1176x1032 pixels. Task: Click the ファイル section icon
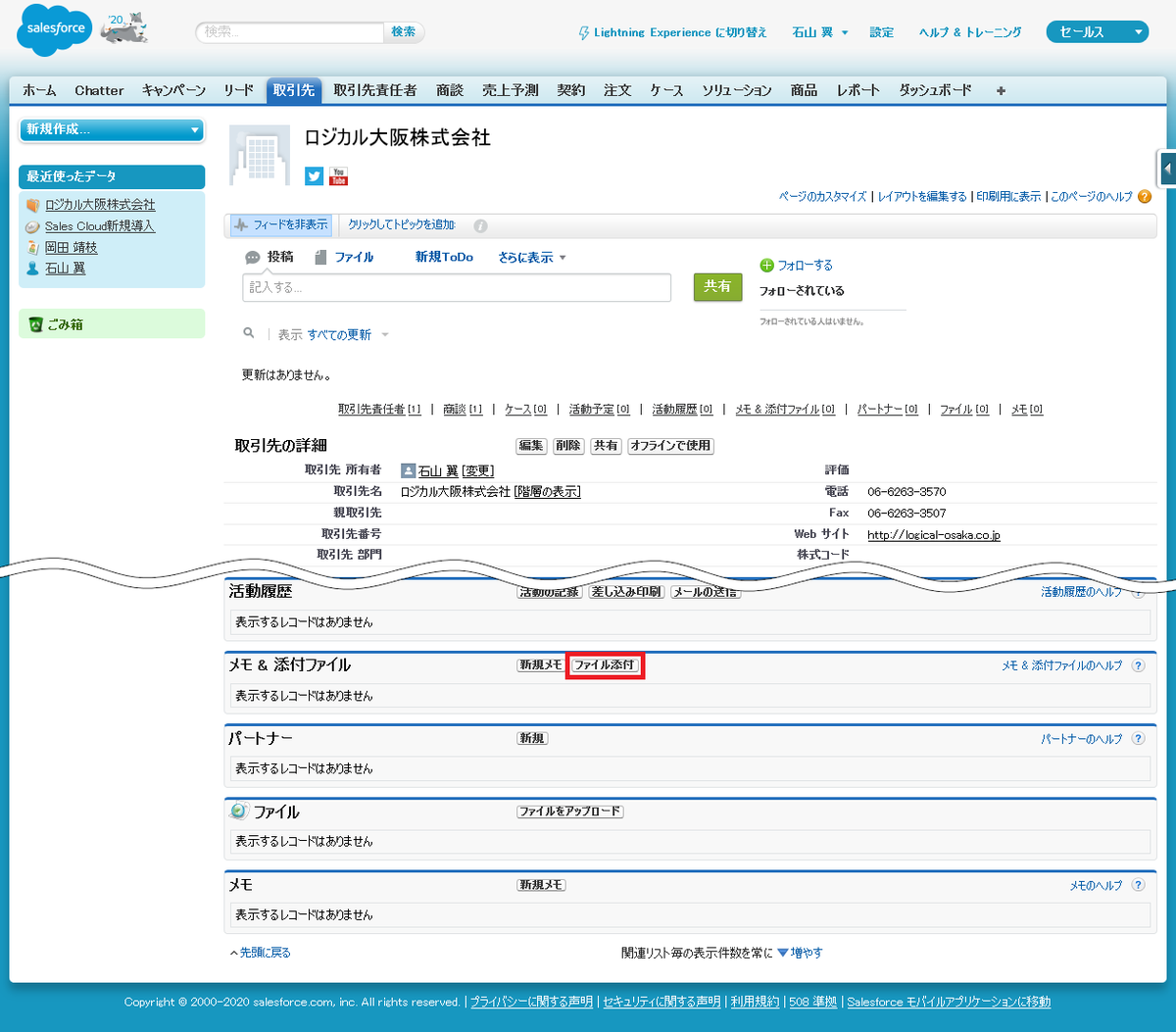[239, 811]
